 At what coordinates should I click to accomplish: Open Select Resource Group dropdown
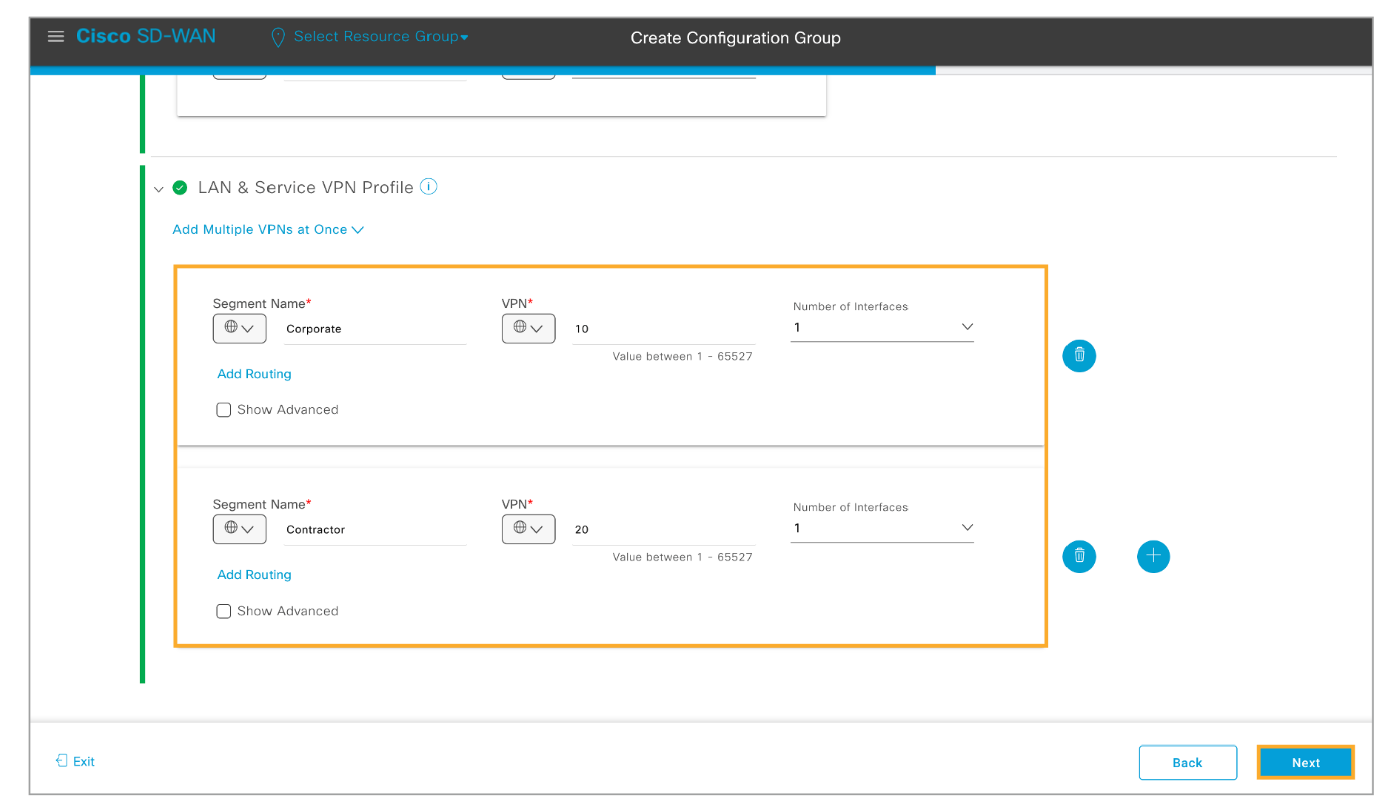click(380, 37)
